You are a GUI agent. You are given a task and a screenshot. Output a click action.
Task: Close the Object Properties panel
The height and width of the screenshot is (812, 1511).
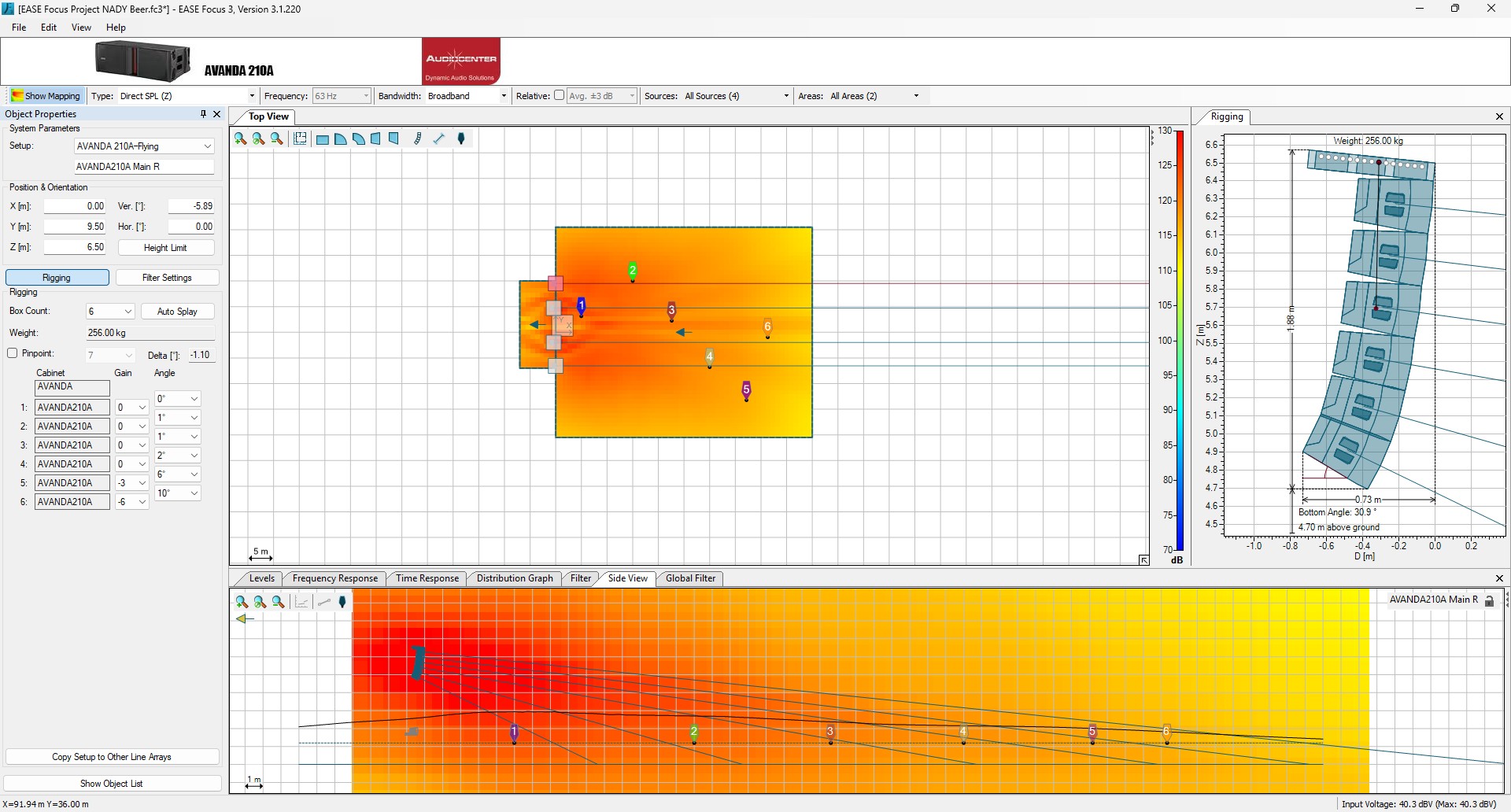point(217,114)
